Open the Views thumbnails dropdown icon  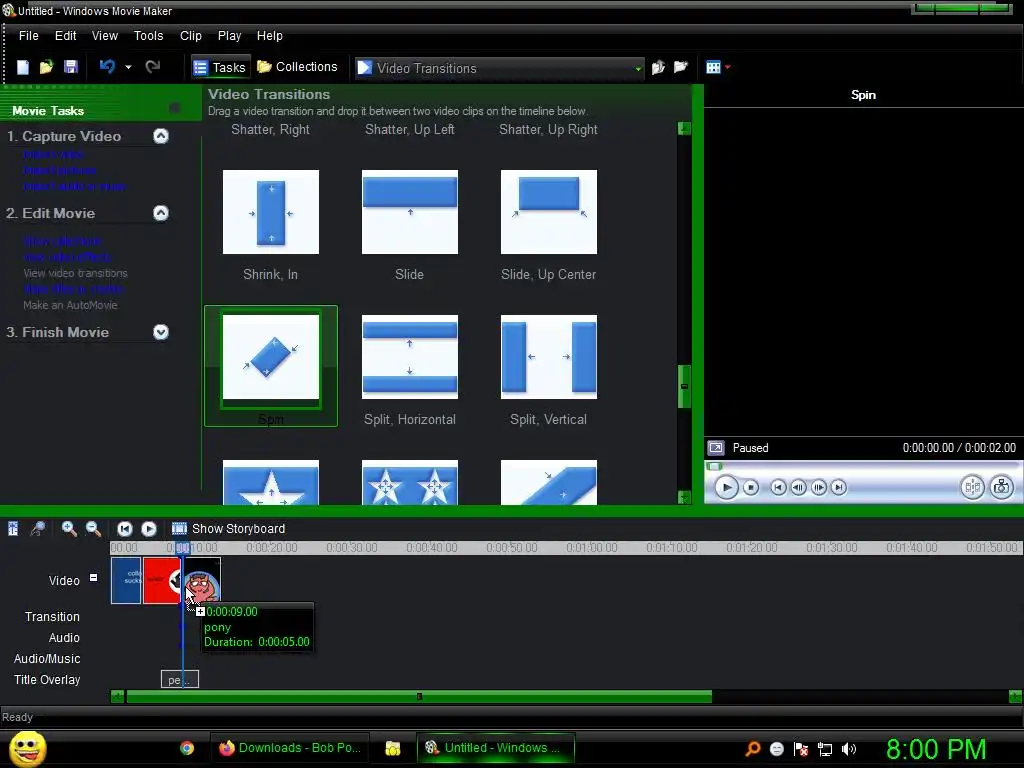pos(718,67)
